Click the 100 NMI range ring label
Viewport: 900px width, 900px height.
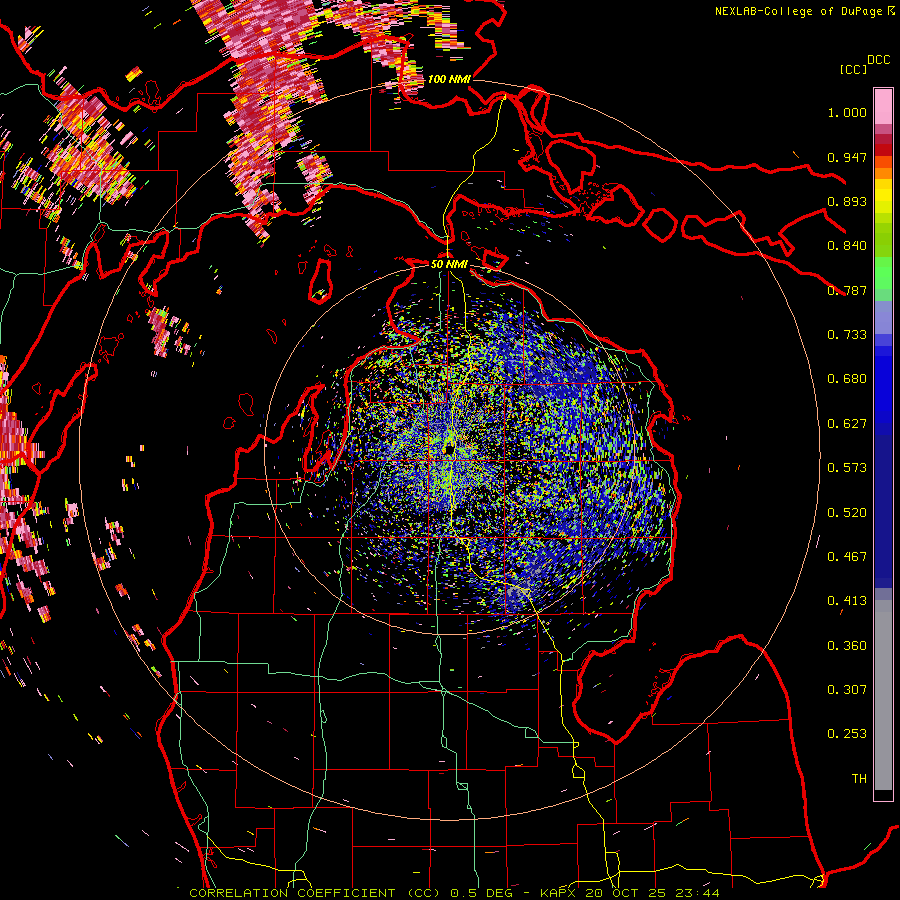click(x=449, y=79)
